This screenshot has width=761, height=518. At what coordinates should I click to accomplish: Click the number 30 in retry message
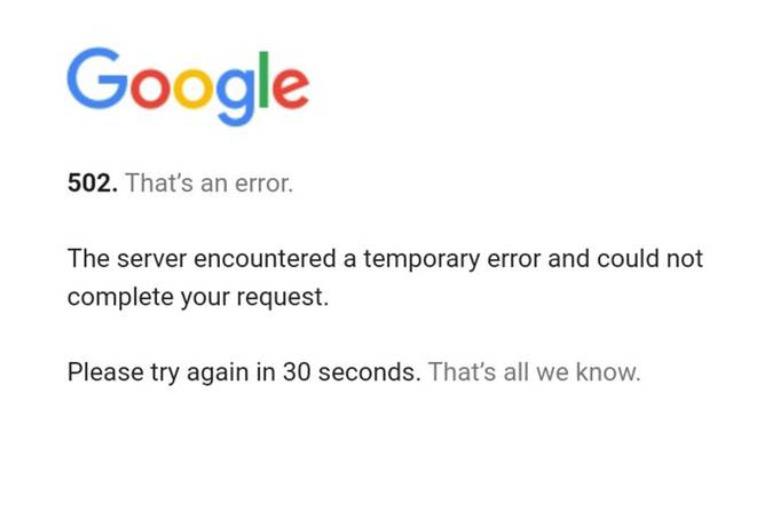point(297,372)
